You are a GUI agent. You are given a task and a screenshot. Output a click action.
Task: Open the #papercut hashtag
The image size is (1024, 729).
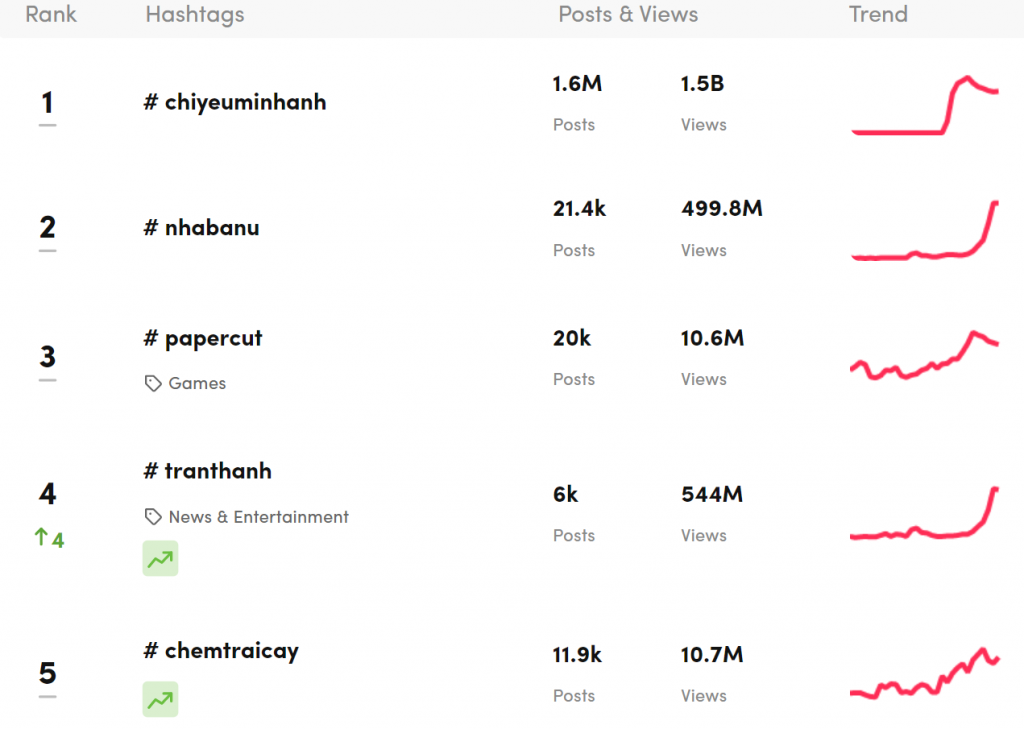203,338
